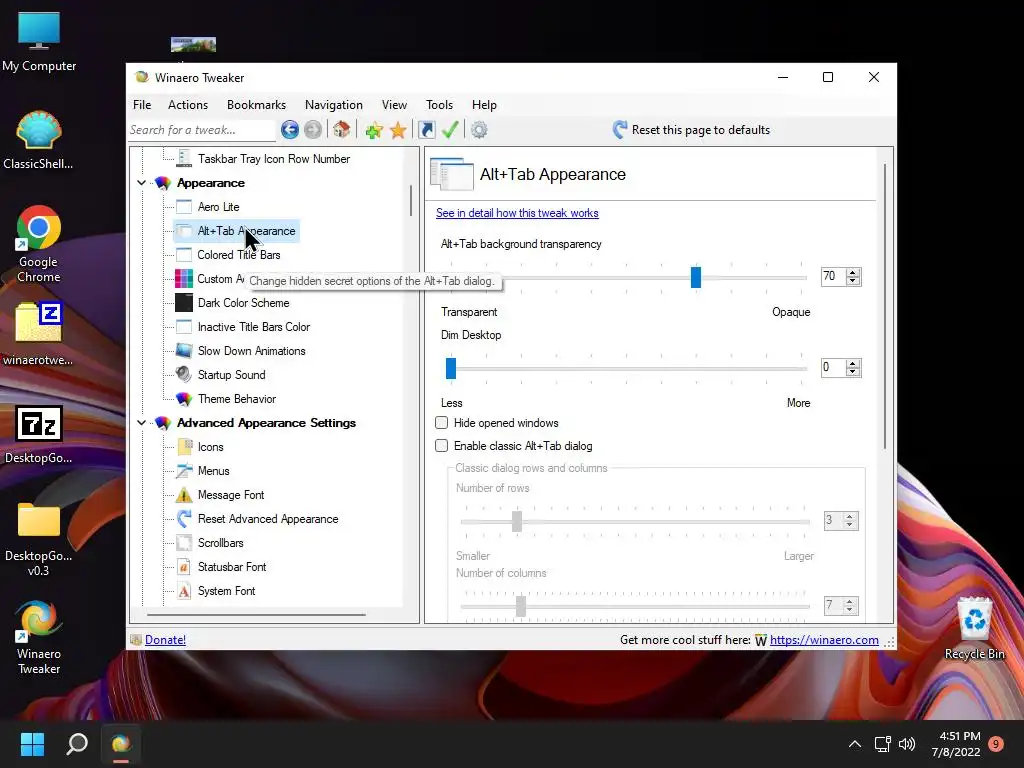Select Taskbar Tray Icon Row Number item

tap(274, 159)
